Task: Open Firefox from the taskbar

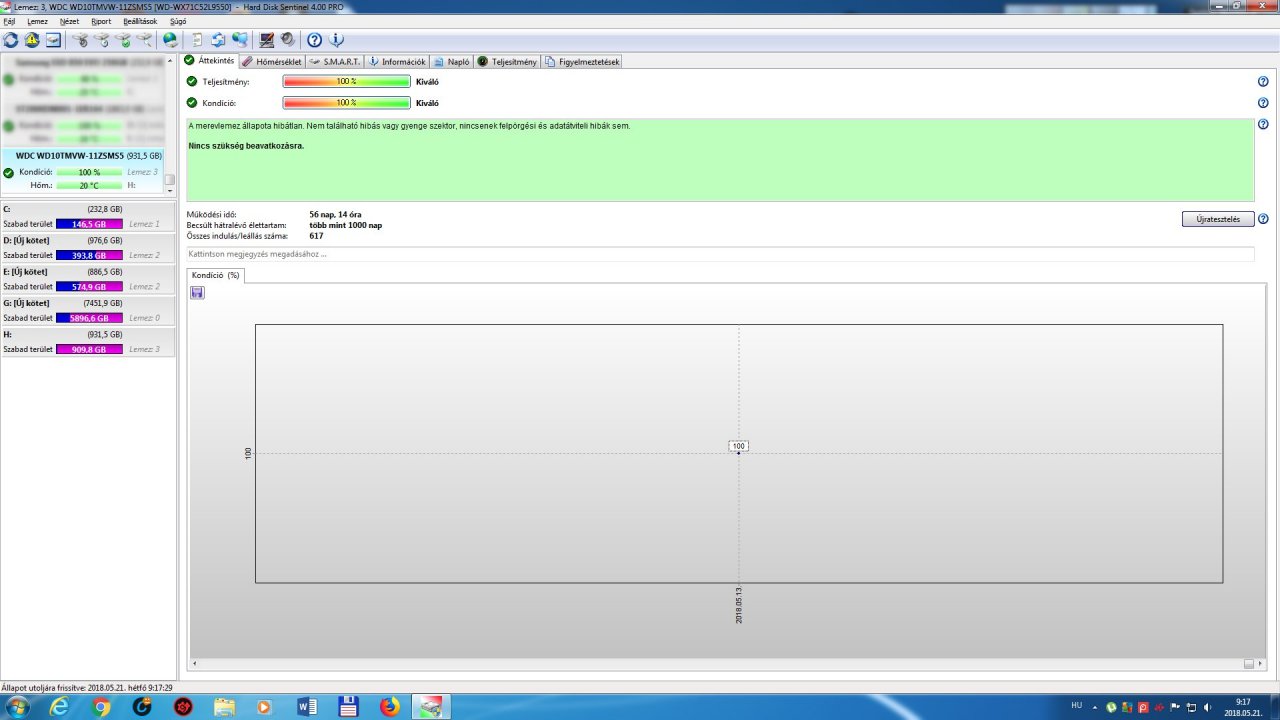Action: (x=389, y=706)
